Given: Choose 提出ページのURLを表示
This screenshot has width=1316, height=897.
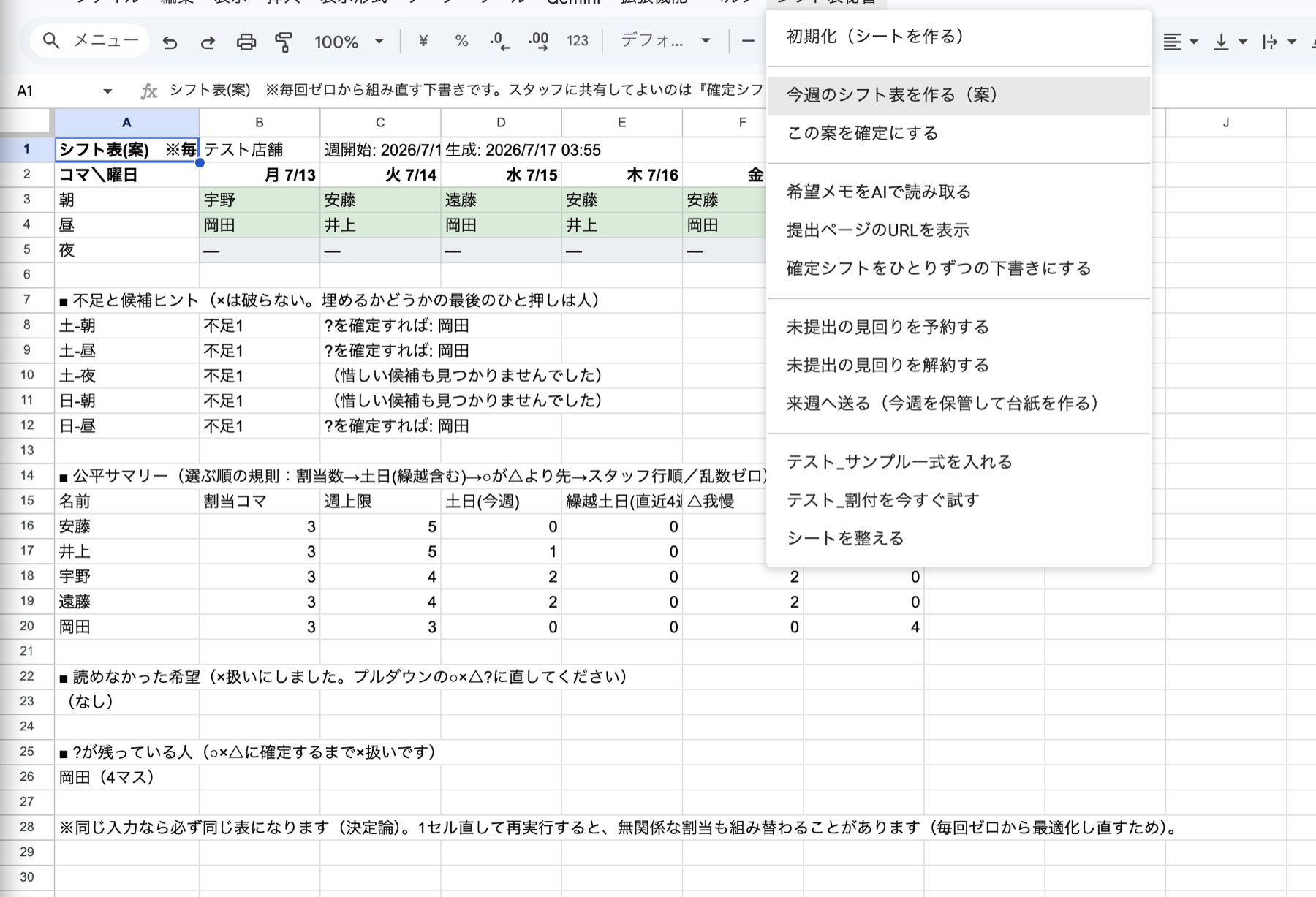Looking at the screenshot, I should click(x=958, y=230).
